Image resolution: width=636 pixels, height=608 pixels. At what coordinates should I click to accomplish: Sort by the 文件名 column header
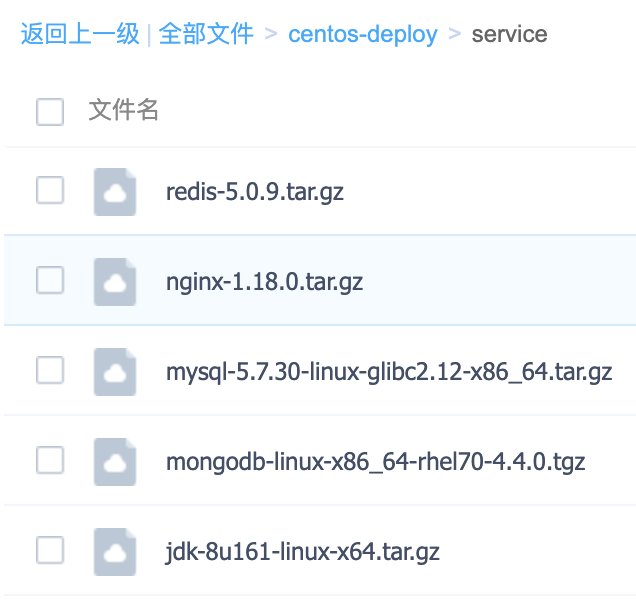pyautogui.click(x=124, y=110)
